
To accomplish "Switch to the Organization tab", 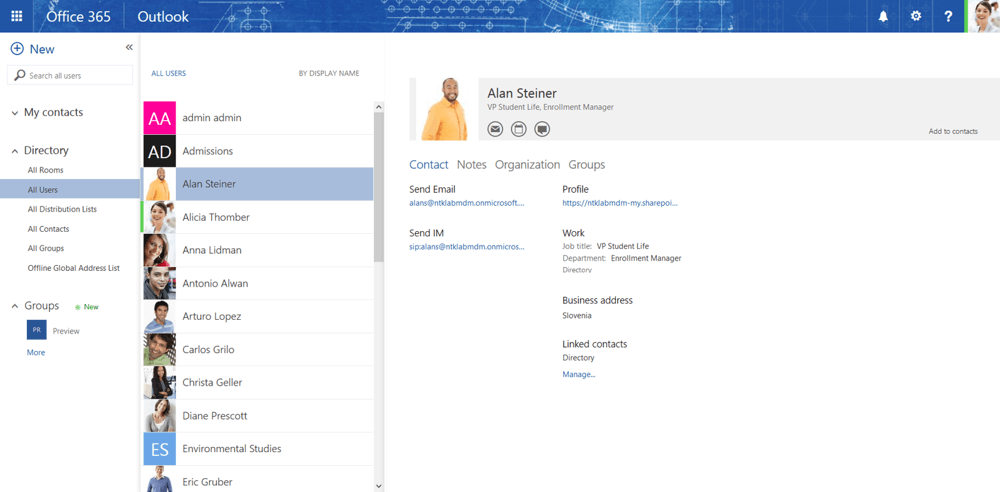I will tap(527, 165).
